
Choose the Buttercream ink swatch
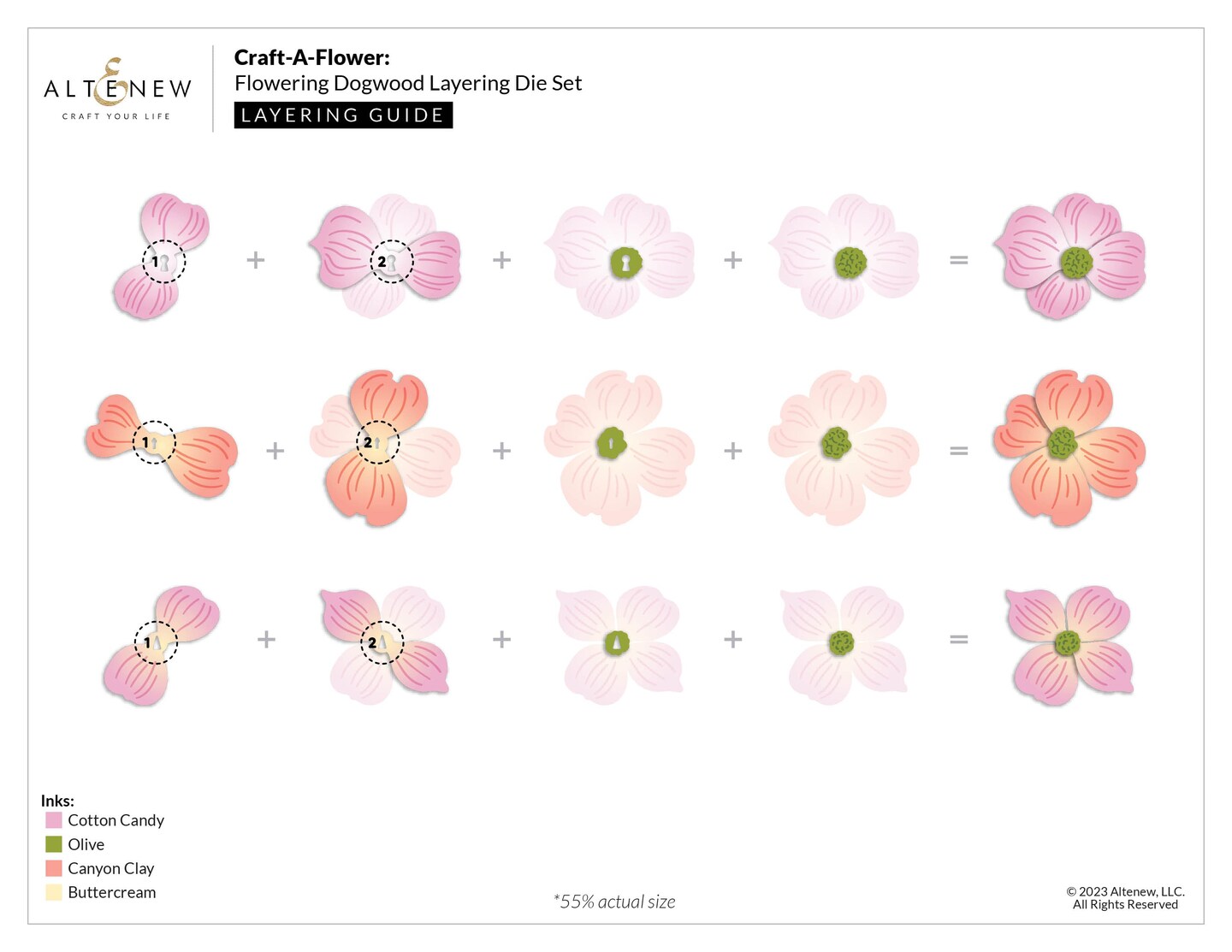(54, 892)
